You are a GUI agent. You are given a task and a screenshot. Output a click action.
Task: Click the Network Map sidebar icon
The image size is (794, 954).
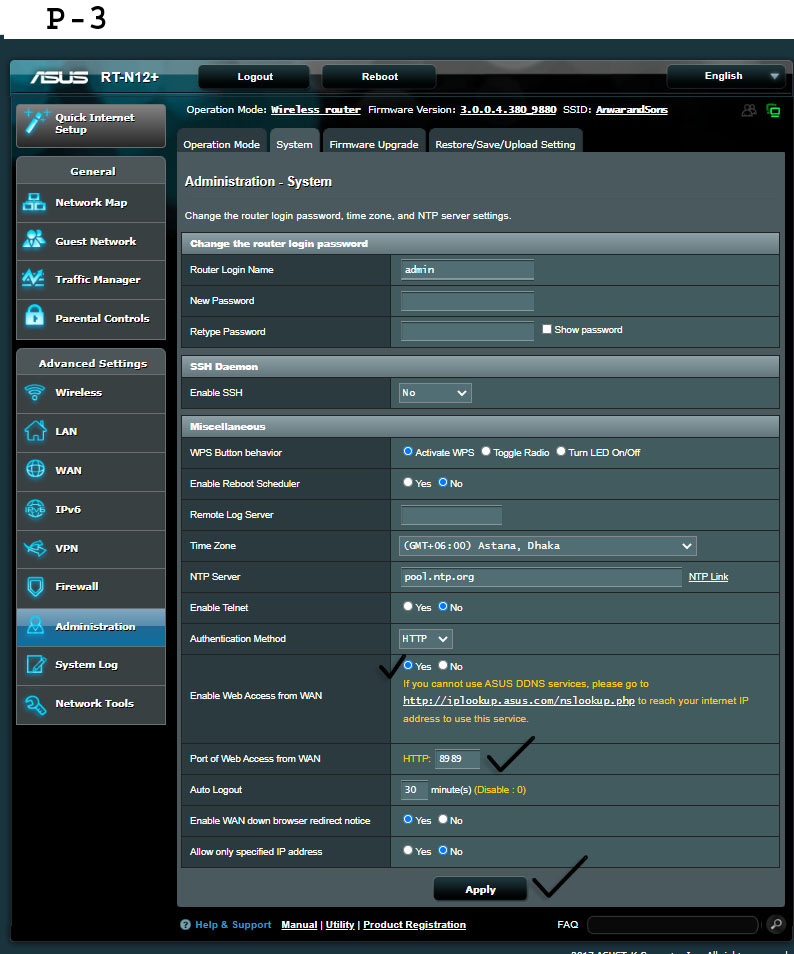point(35,202)
